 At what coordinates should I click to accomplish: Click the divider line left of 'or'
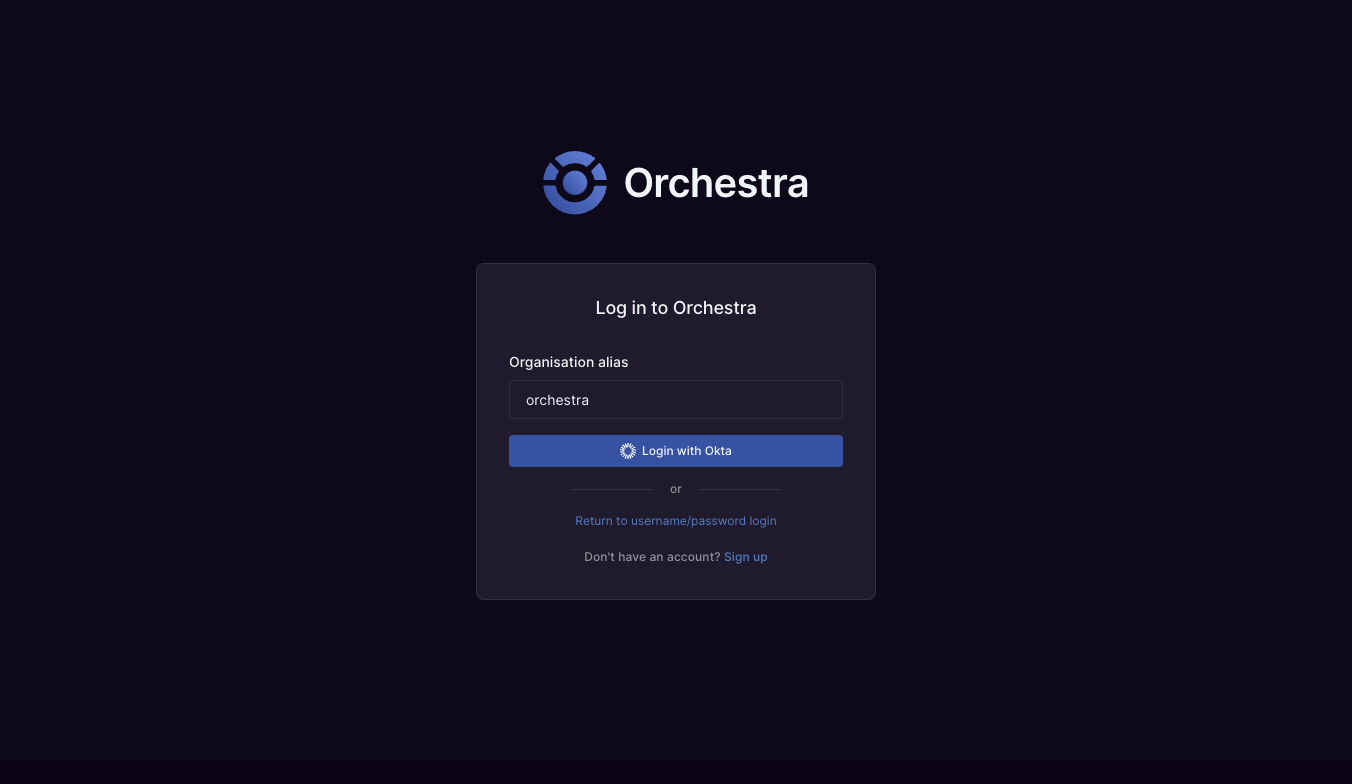click(612, 489)
